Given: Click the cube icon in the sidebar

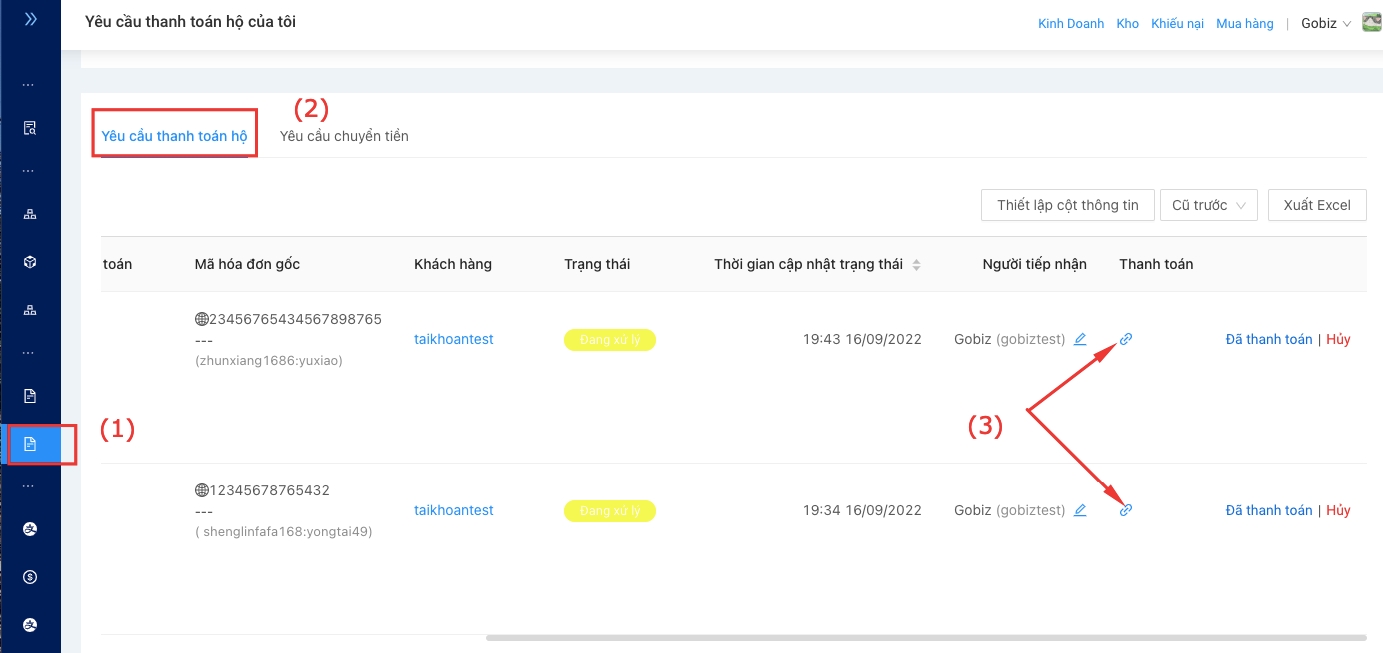Looking at the screenshot, I should click(x=30, y=262).
